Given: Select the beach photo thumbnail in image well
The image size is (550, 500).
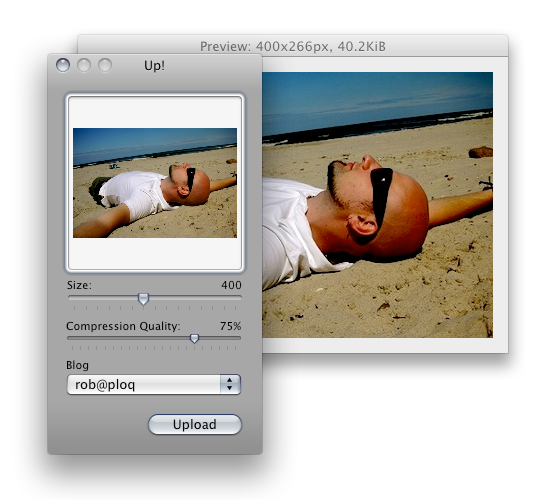Looking at the screenshot, I should 155,183.
